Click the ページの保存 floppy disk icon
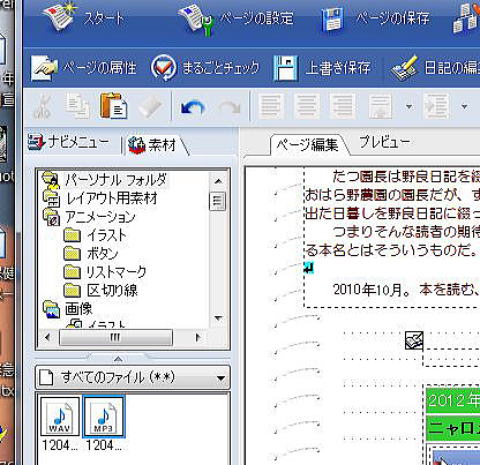 332,20
